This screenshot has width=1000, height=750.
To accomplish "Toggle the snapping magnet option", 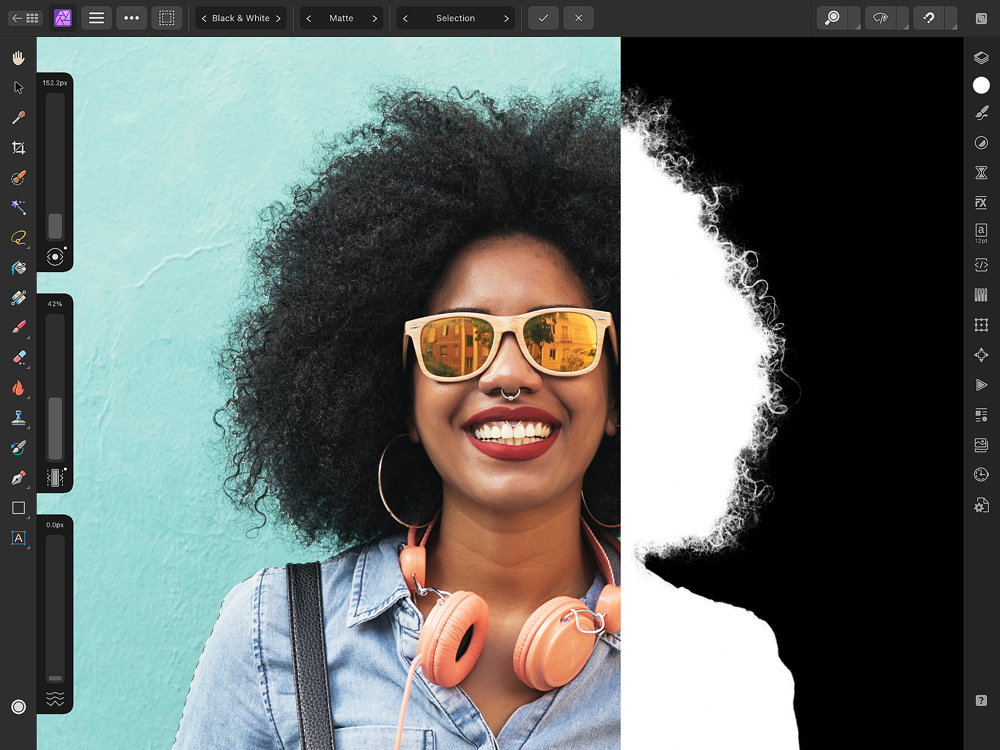I will [928, 18].
